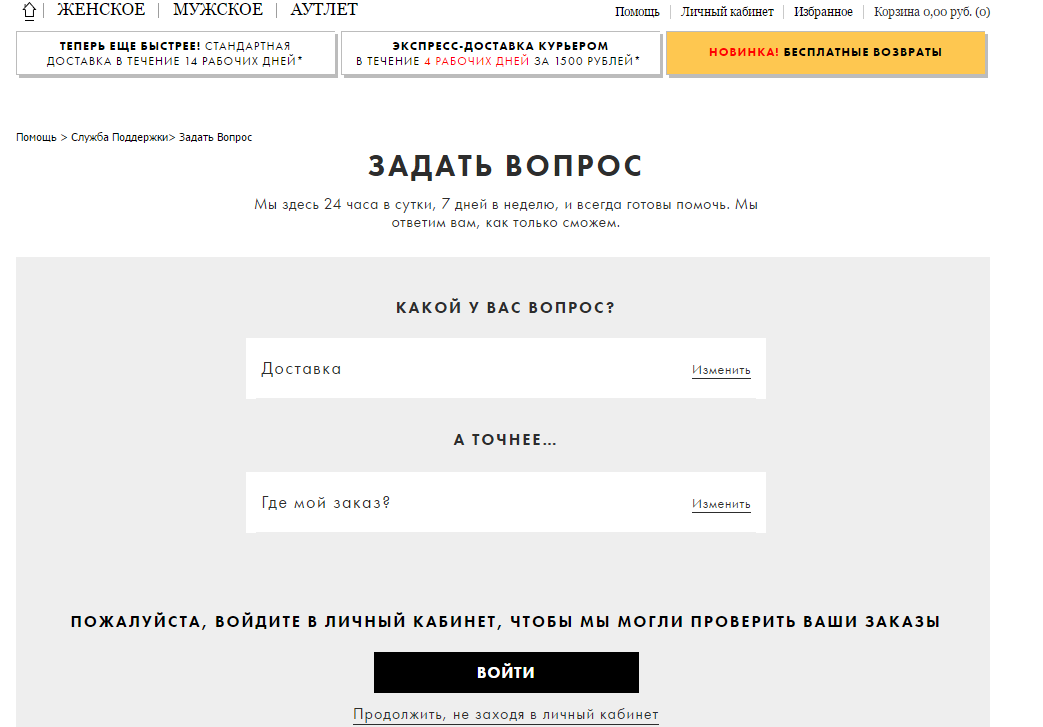1043x727 pixels.
Task: Go to the АУТЛЕТ section
Action: [324, 10]
